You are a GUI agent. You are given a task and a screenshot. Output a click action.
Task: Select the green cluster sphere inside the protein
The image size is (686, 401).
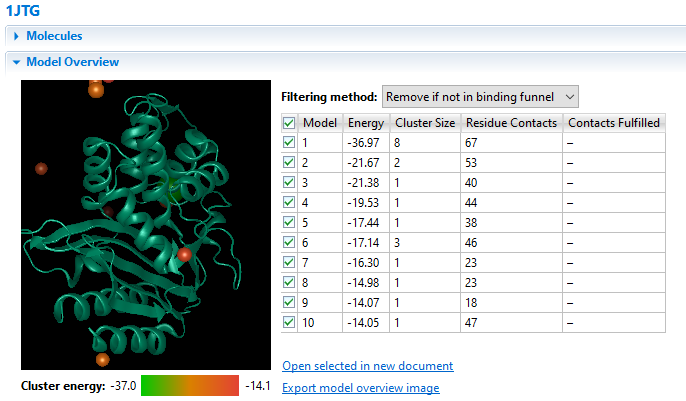tap(174, 189)
